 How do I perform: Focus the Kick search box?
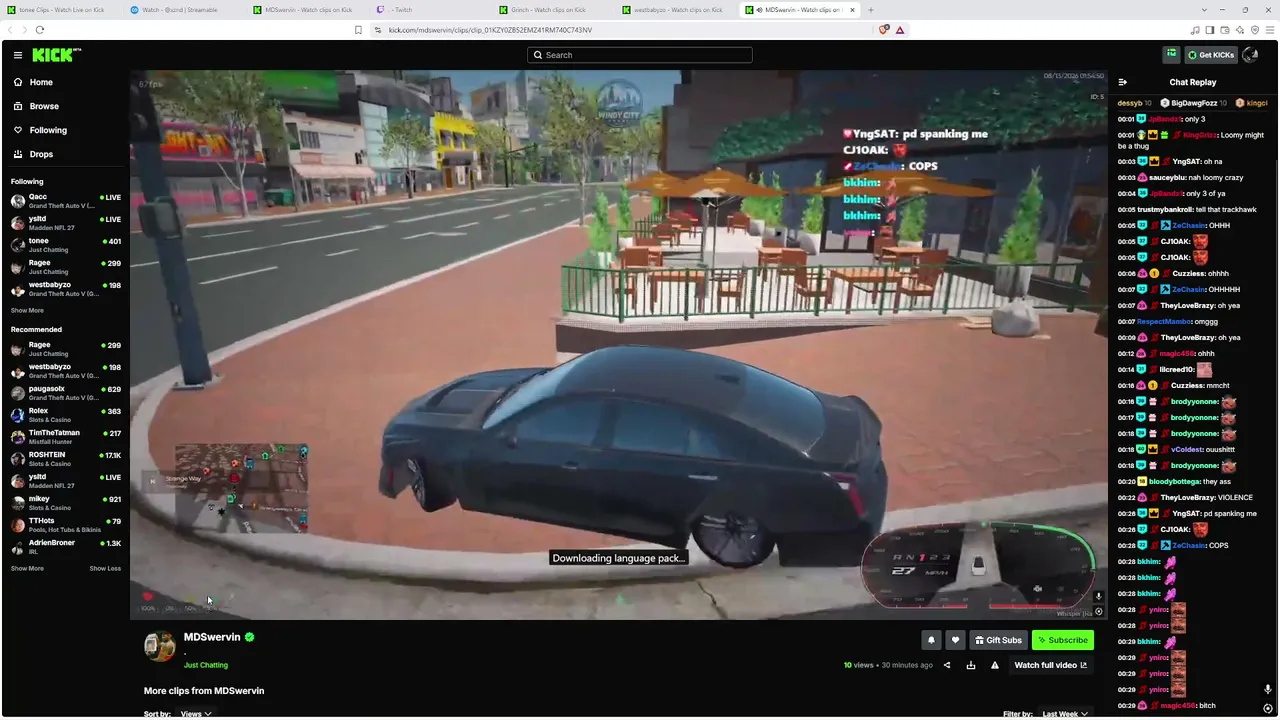click(x=640, y=55)
